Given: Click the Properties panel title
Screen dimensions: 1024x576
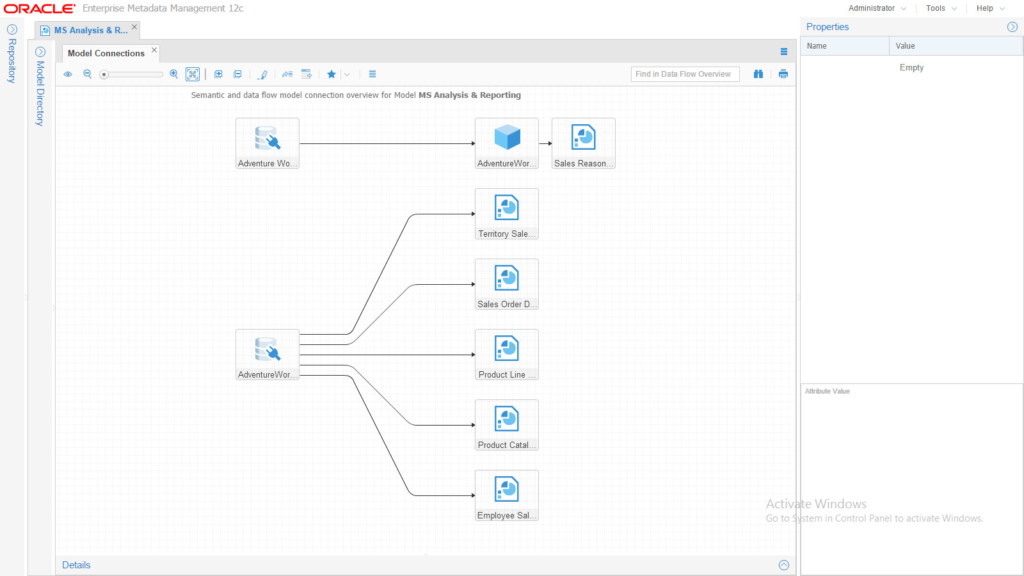Looking at the screenshot, I should pyautogui.click(x=827, y=27).
